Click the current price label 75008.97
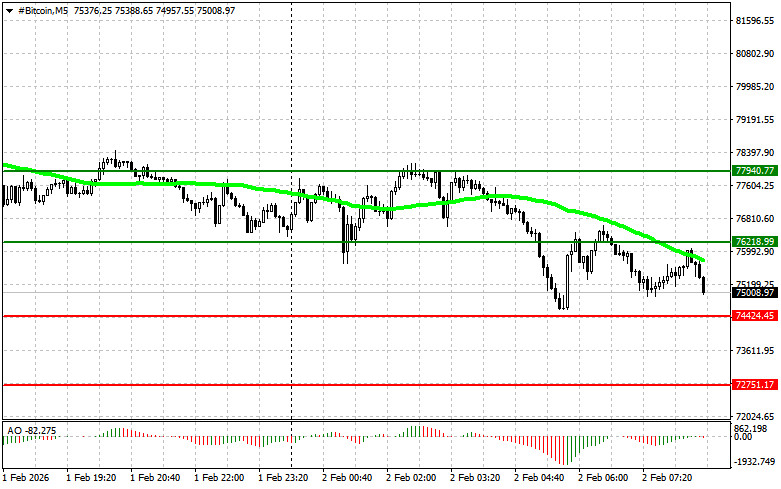 pyautogui.click(x=755, y=292)
